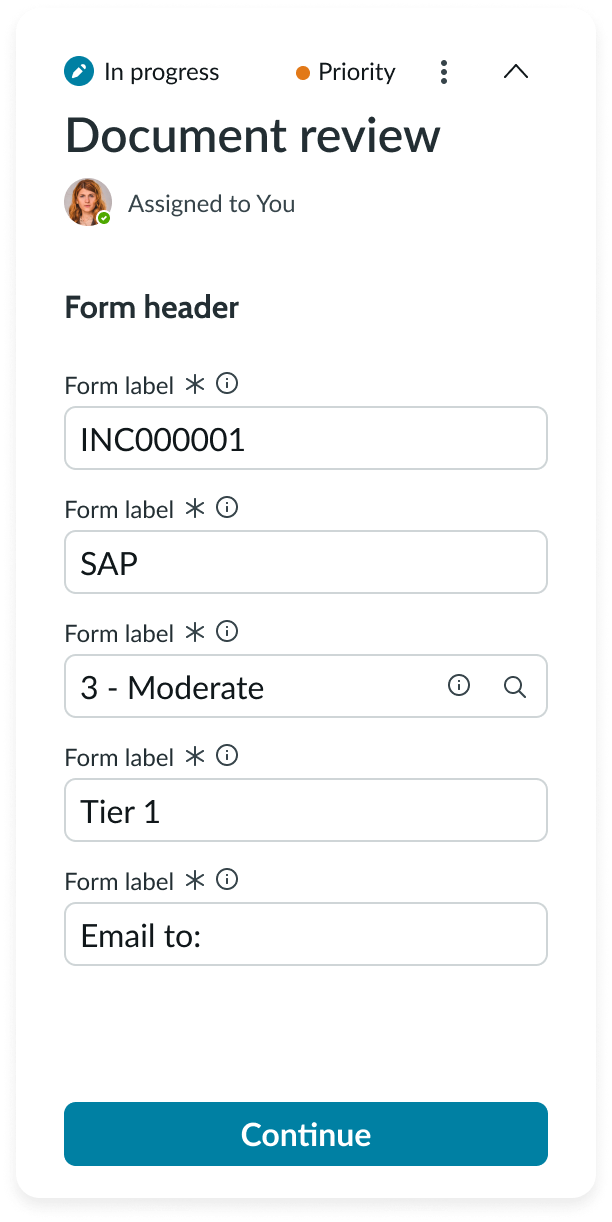Click the In progress pencil status icon
This screenshot has width=612, height=1222.
[78, 72]
